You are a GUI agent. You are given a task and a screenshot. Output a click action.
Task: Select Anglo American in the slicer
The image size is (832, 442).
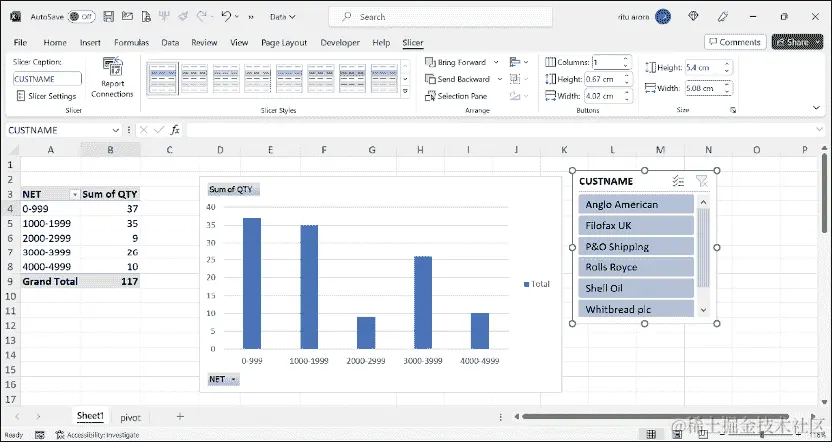coord(636,205)
